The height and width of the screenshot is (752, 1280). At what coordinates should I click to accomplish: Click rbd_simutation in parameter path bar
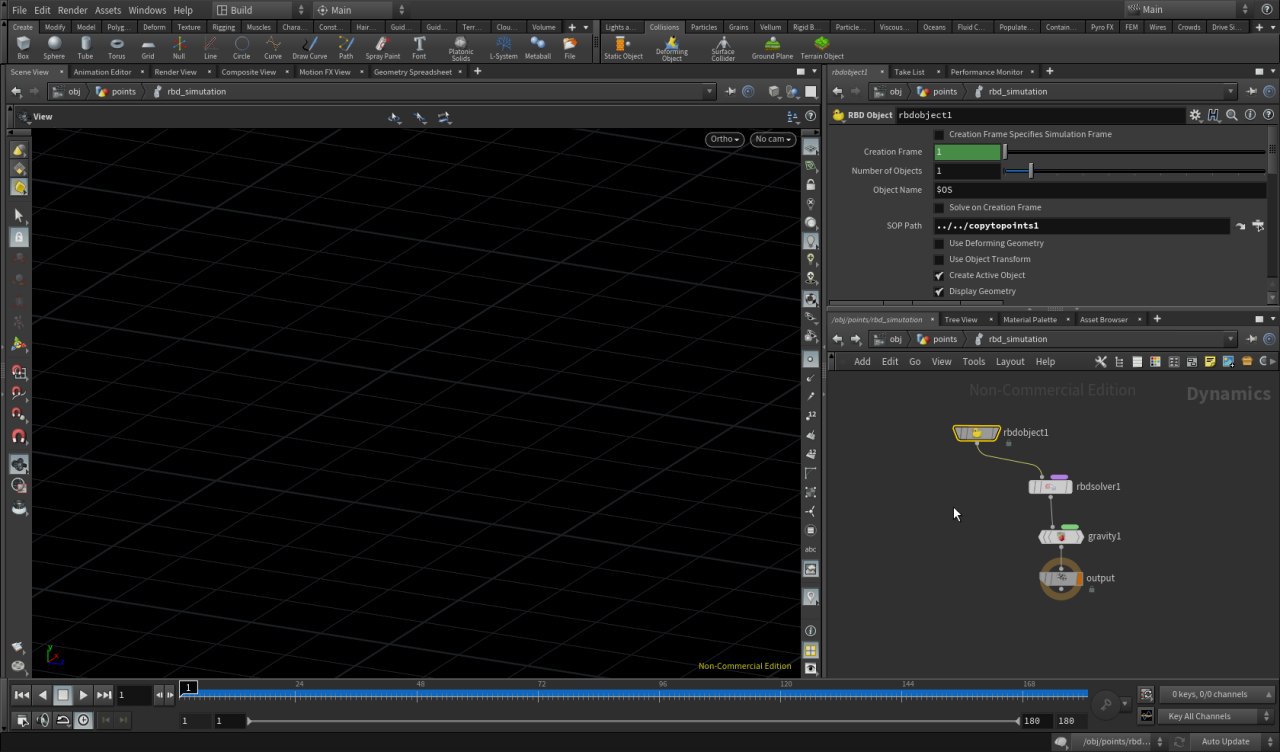[x=1018, y=92]
